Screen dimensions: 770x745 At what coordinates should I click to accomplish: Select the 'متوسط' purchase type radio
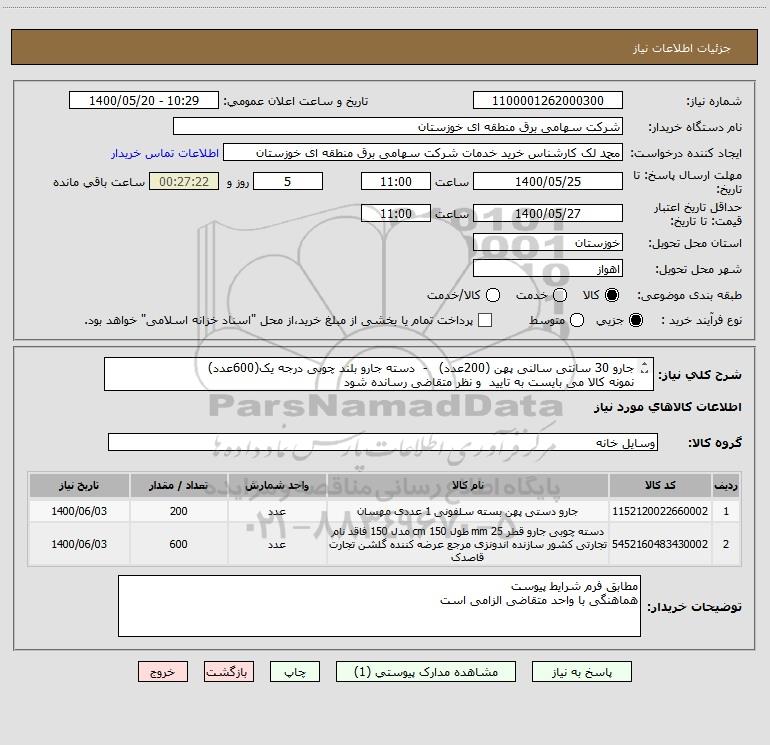(x=574, y=320)
